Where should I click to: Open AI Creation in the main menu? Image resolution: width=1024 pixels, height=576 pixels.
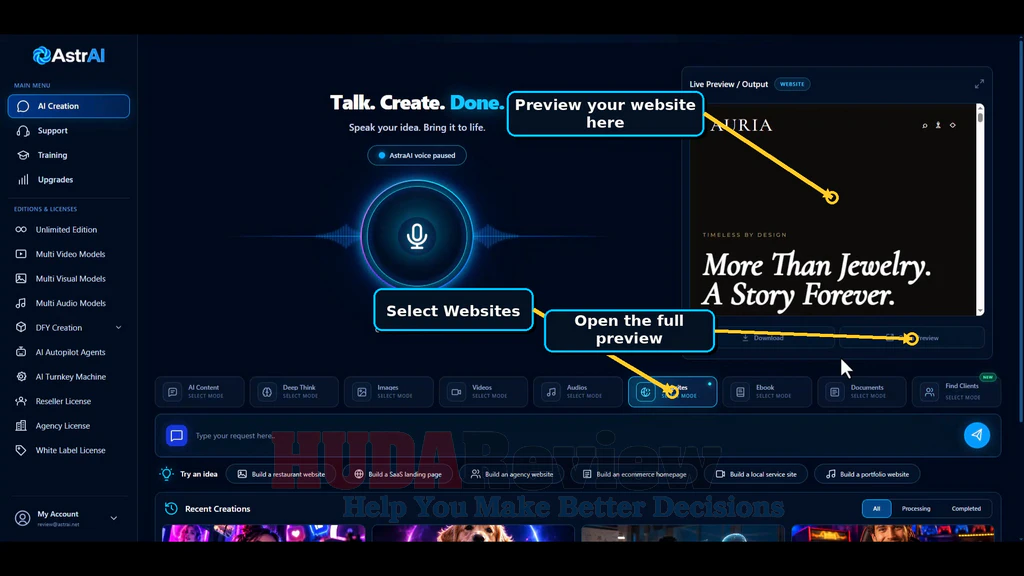[69, 106]
